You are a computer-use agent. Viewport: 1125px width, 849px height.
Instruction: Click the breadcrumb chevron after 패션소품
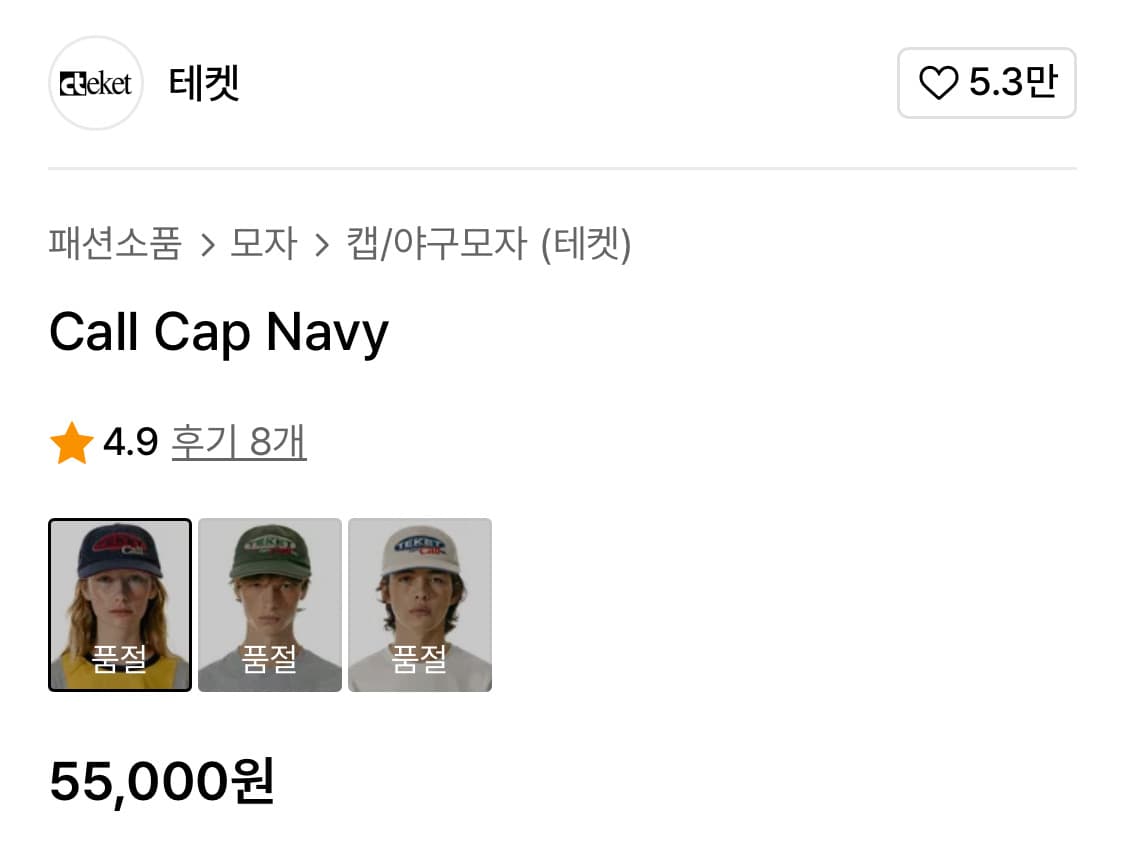click(x=206, y=243)
